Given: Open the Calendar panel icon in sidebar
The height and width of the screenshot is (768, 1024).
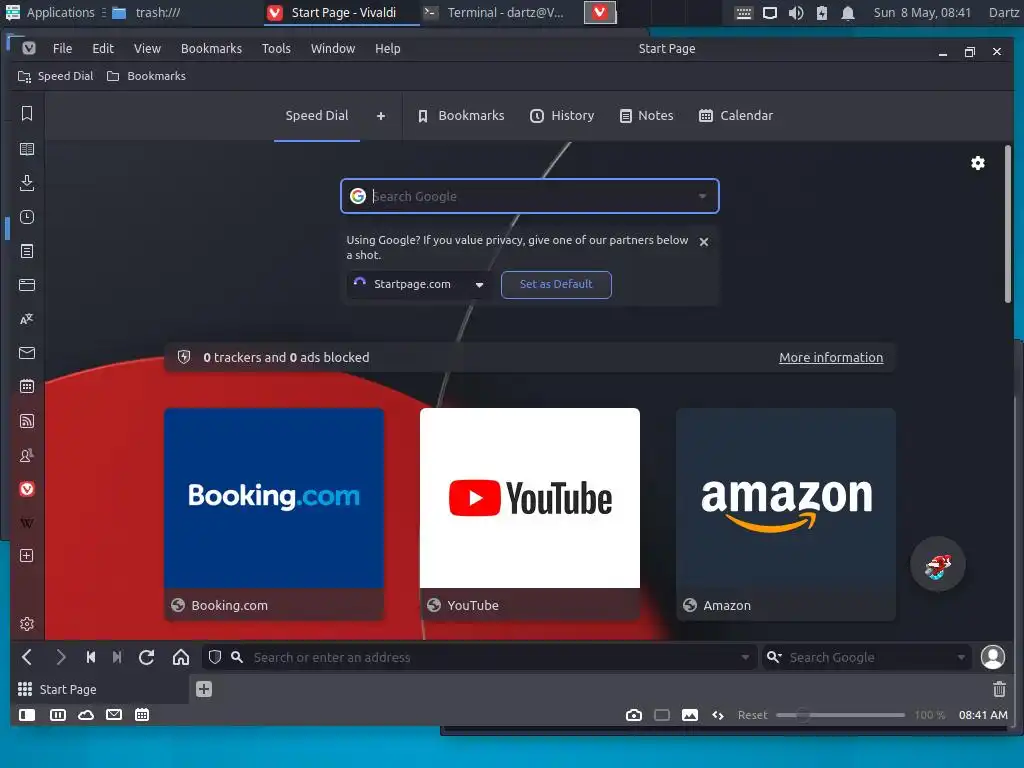Looking at the screenshot, I should pyautogui.click(x=27, y=387).
